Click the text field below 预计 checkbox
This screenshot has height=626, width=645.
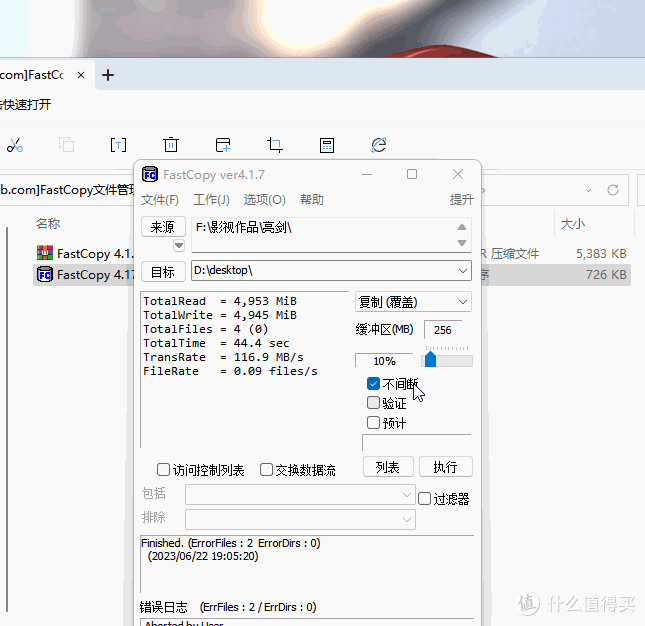click(416, 443)
